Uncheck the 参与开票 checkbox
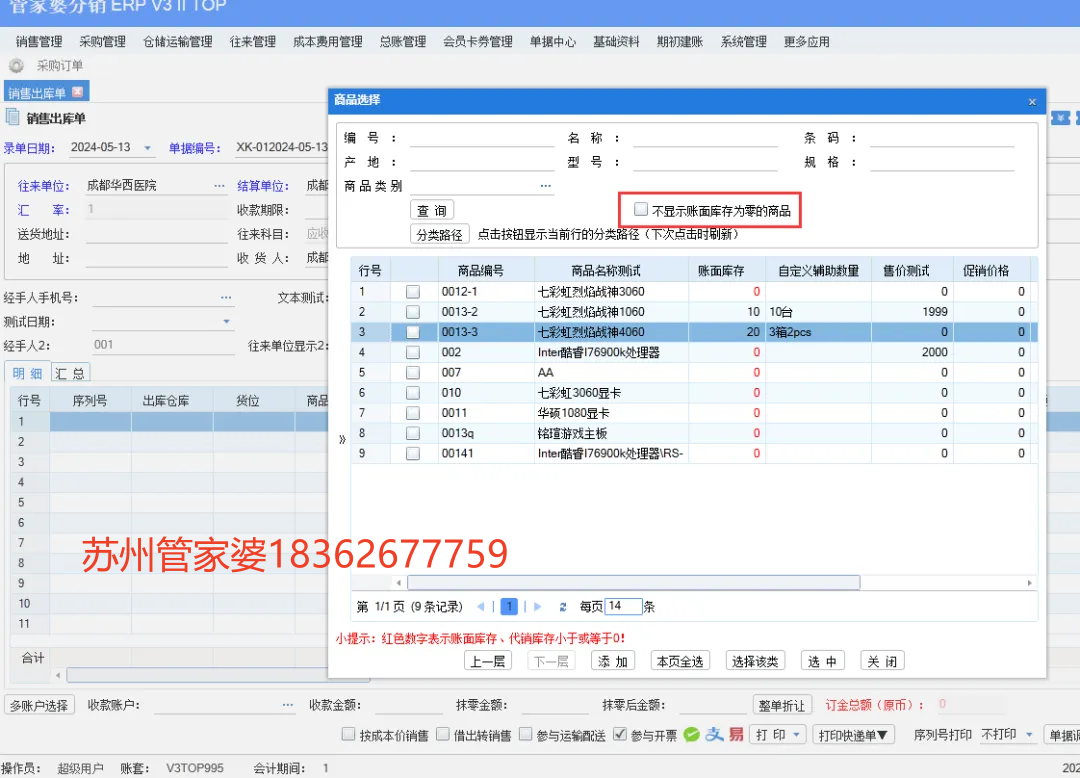1080x778 pixels. point(620,735)
